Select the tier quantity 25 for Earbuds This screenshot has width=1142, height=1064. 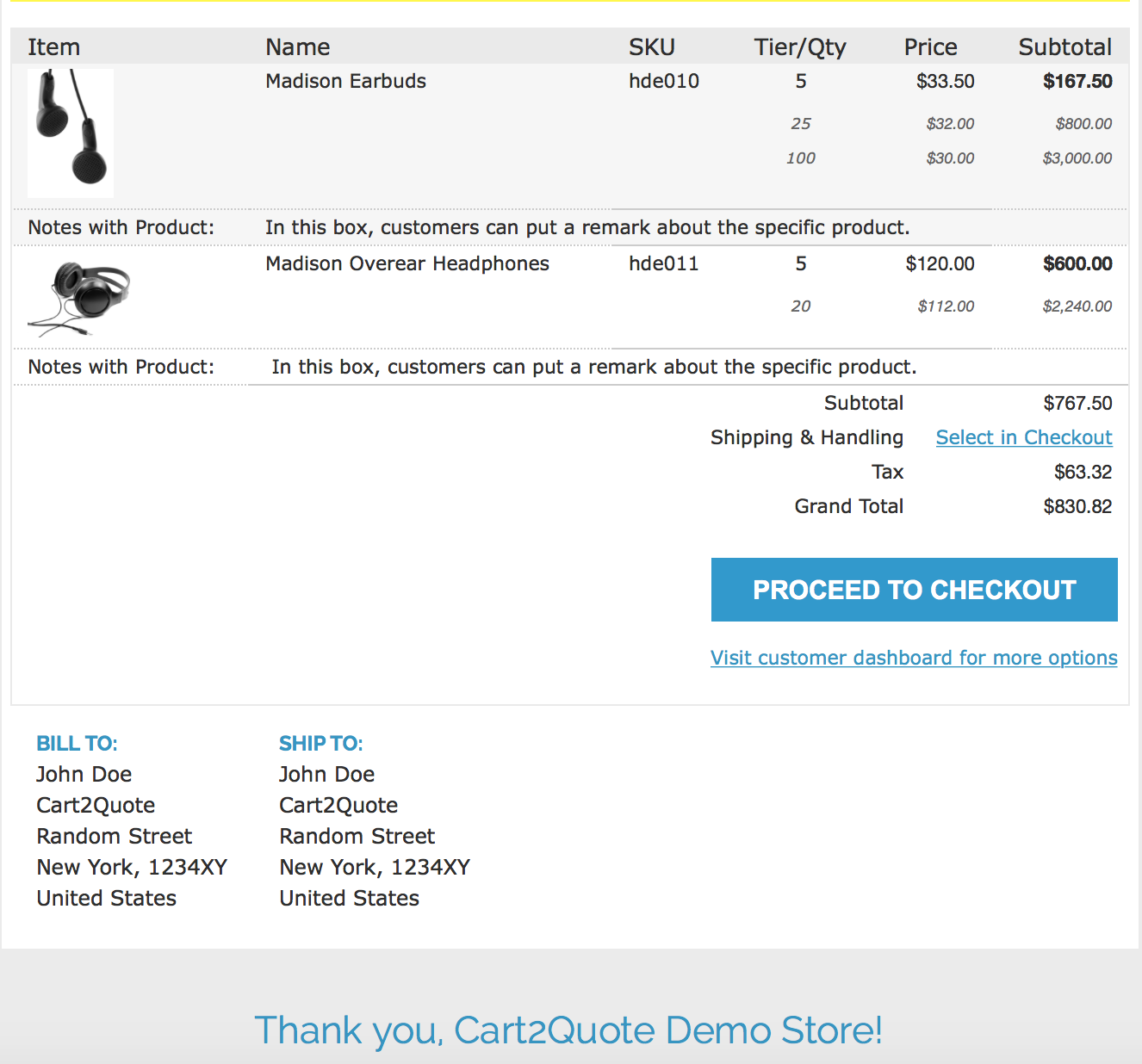pos(801,124)
